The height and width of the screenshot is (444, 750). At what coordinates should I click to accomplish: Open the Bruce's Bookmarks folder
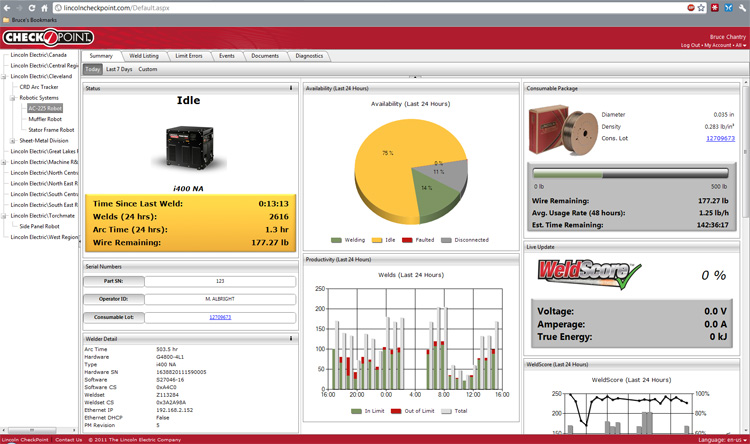click(x=31, y=19)
